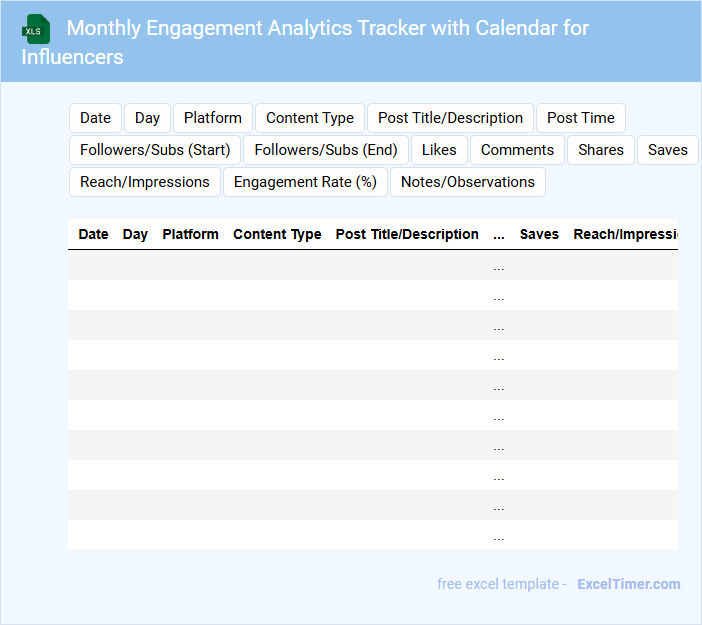The image size is (702, 625).
Task: Click the green XLS file icon
Action: 36,29
